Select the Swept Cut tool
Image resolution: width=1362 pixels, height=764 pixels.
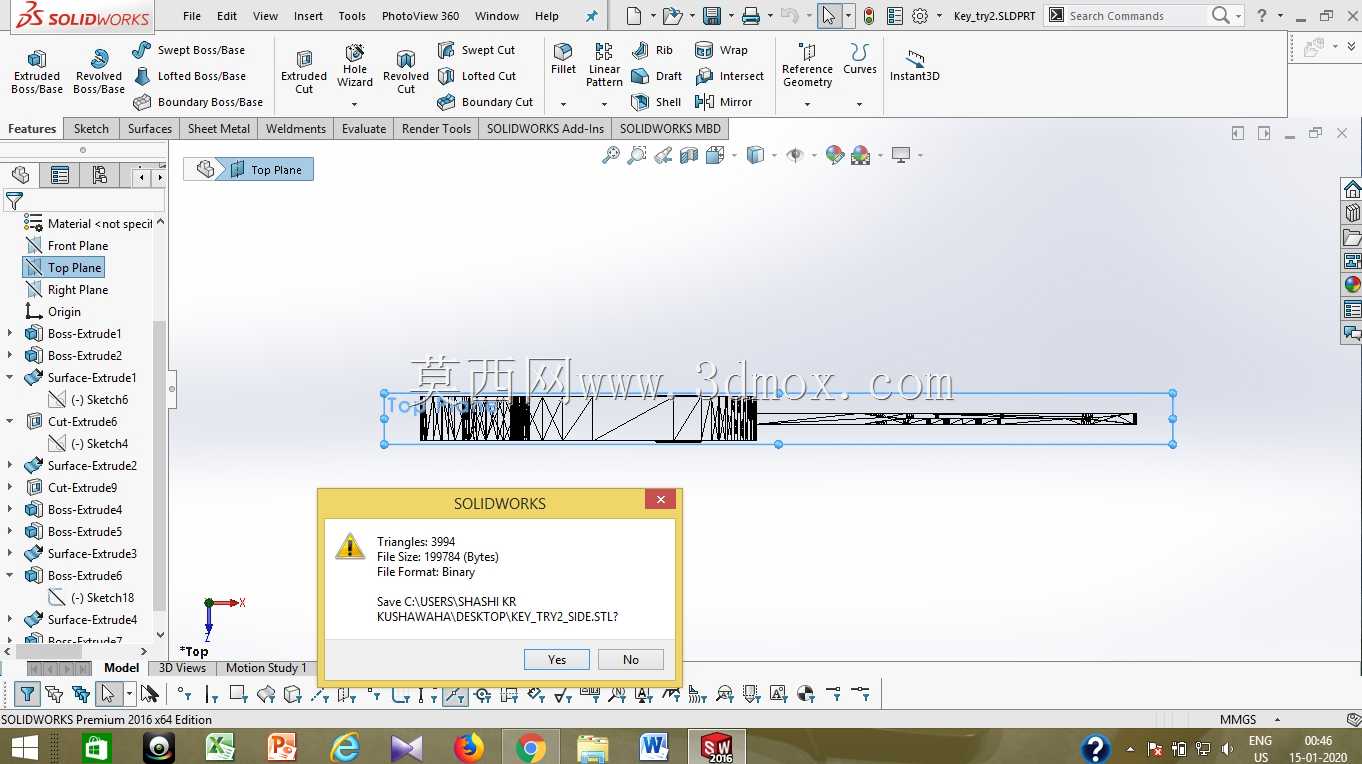click(x=476, y=50)
